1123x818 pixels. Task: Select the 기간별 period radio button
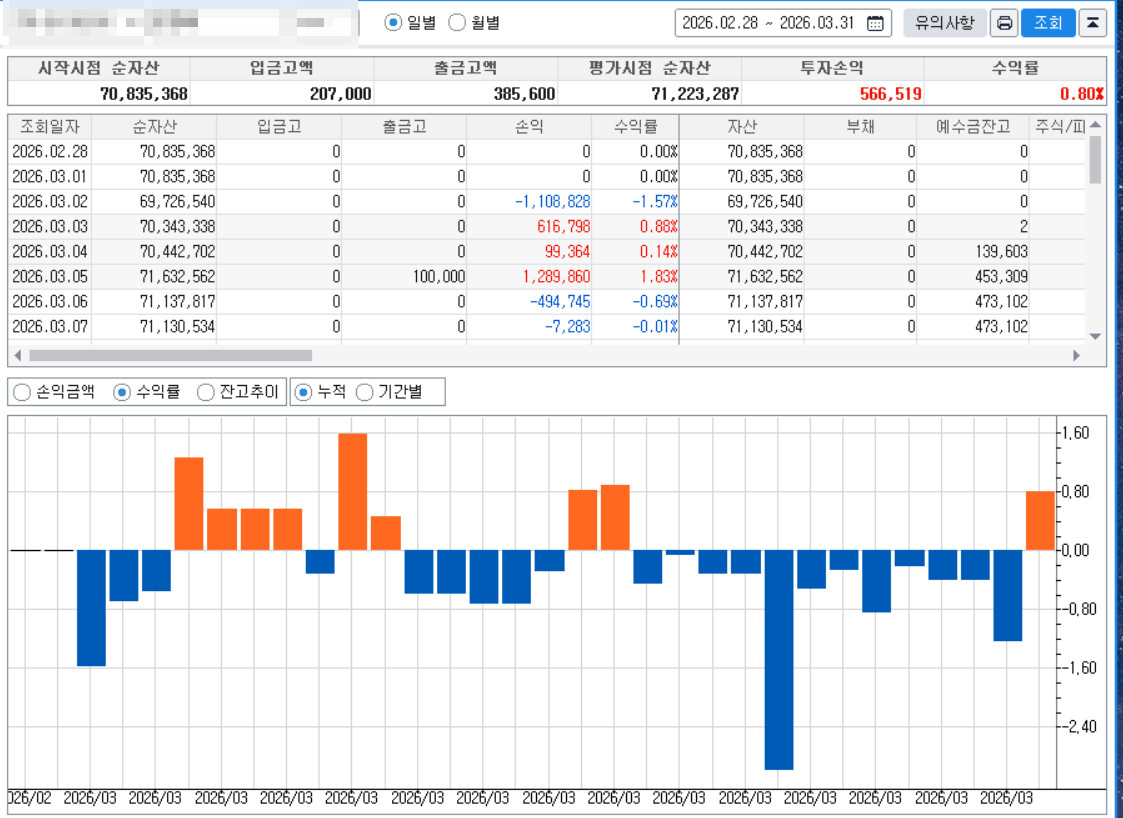point(365,392)
